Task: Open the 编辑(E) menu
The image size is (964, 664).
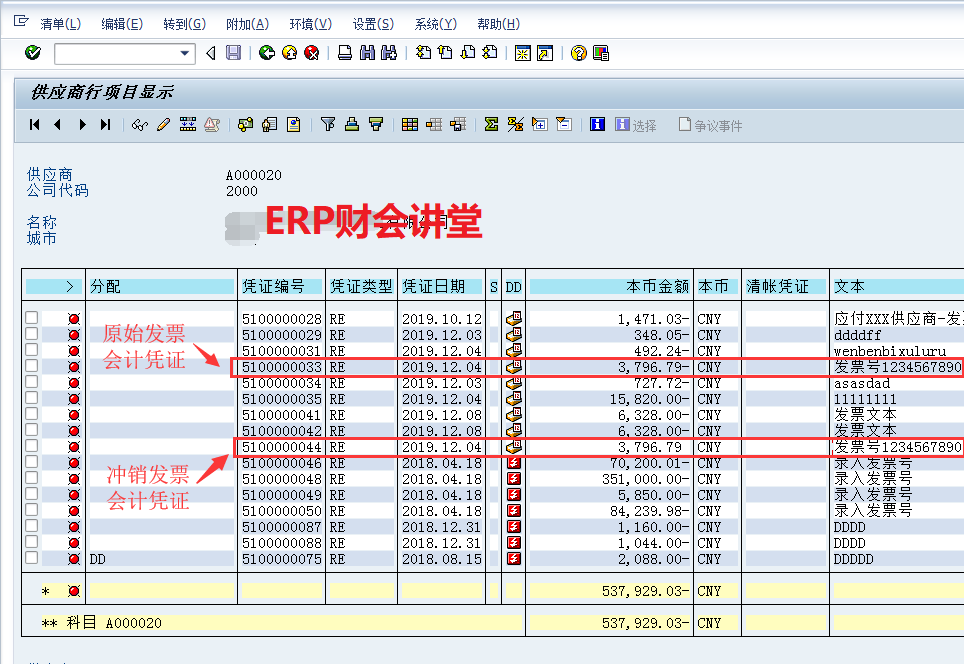Action: point(121,24)
